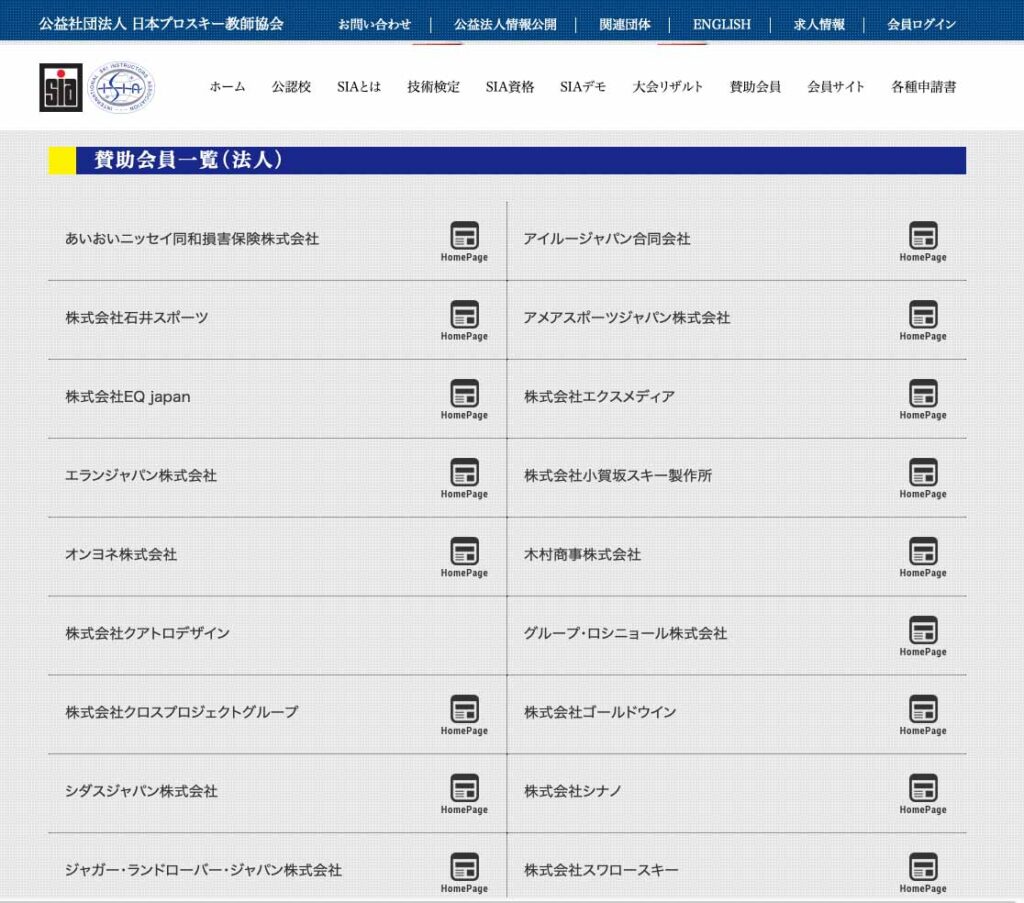
Task: Switch to the ENGLISH site link
Action: coord(721,24)
